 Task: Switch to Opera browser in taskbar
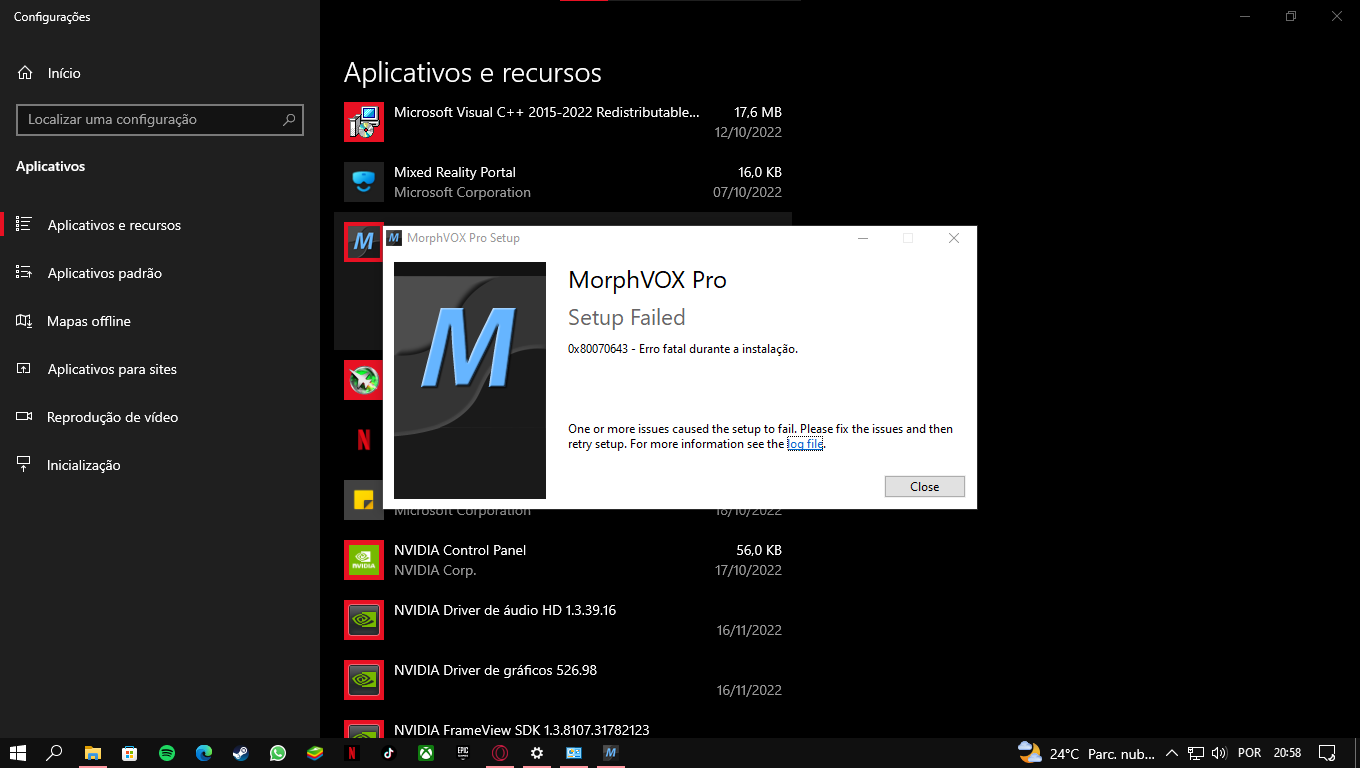point(500,753)
